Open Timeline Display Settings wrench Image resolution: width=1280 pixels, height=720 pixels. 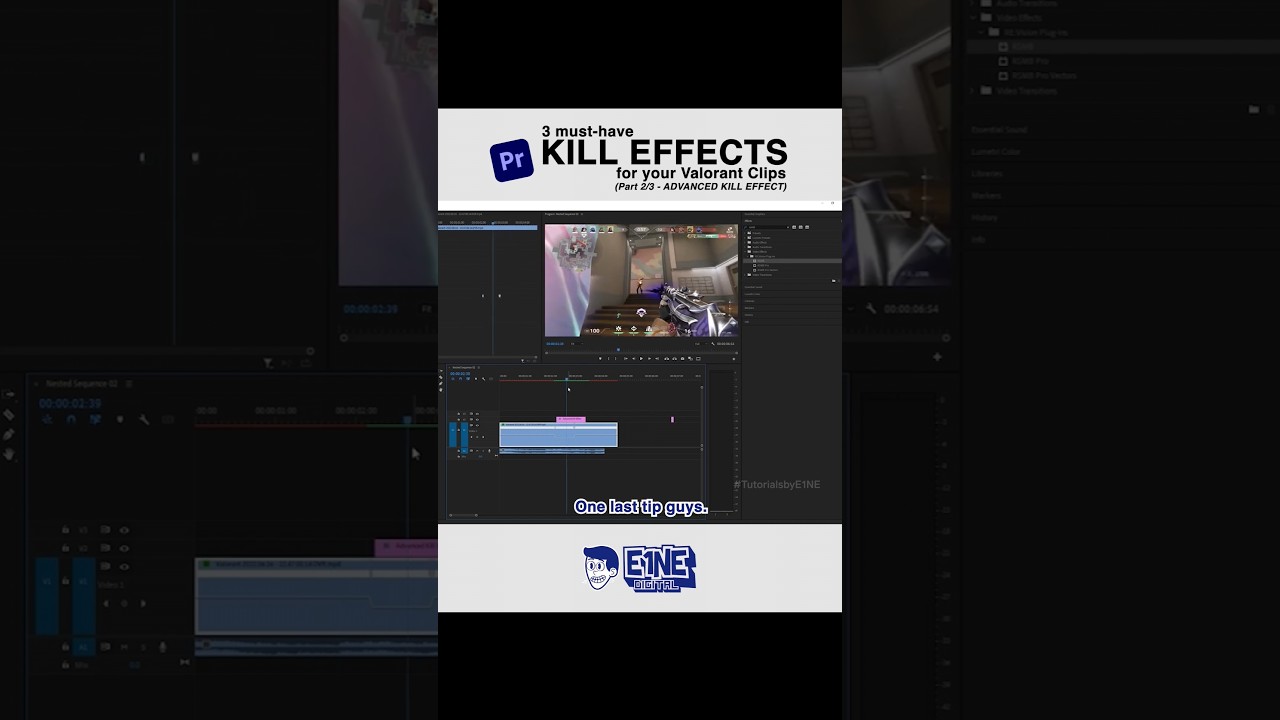[x=483, y=379]
